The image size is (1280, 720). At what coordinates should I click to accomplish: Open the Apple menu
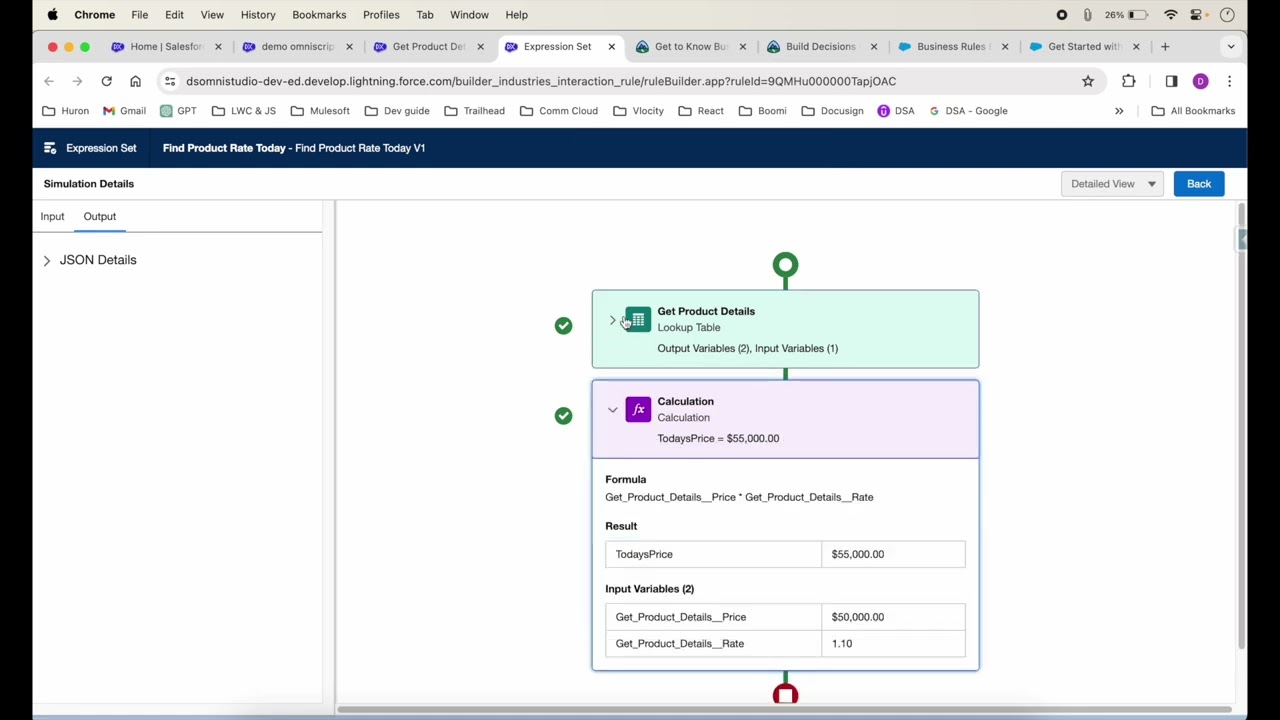(x=52, y=15)
